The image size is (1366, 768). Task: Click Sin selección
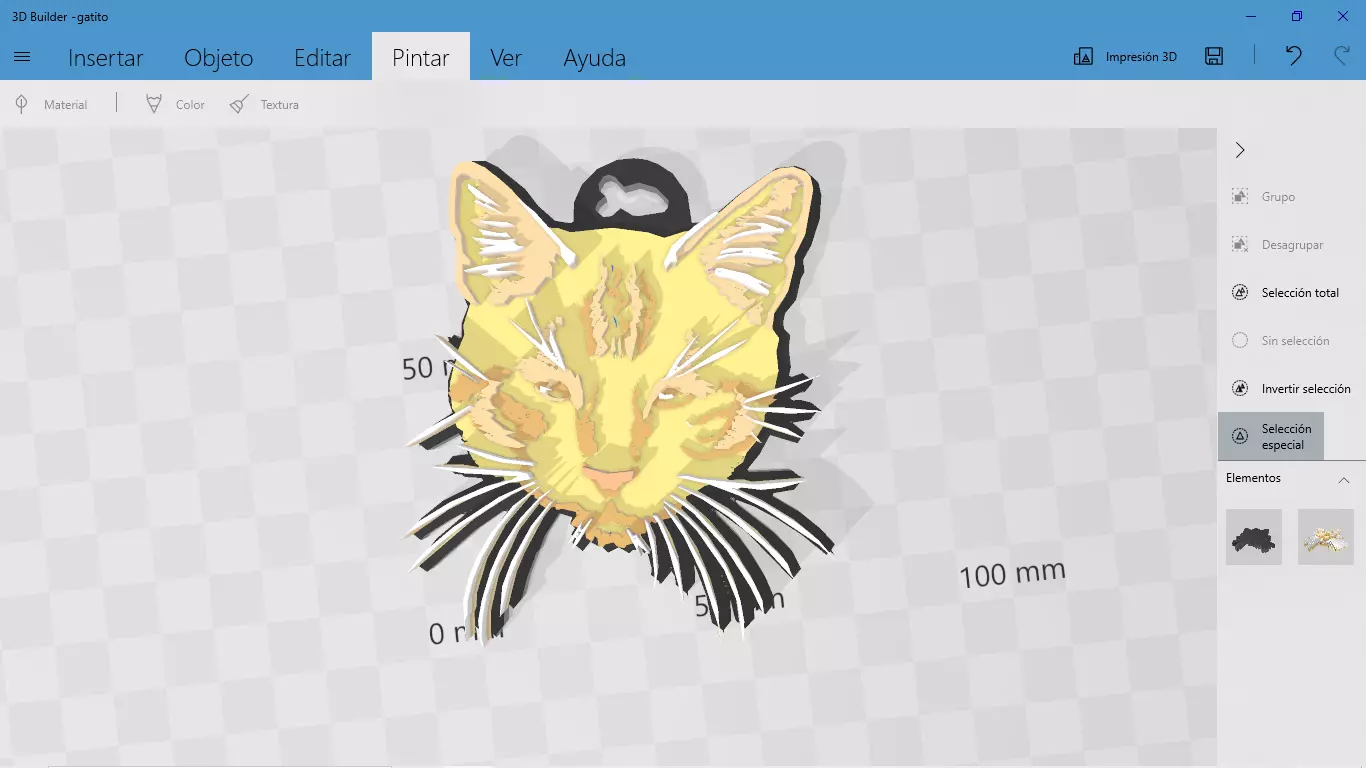[1281, 341]
